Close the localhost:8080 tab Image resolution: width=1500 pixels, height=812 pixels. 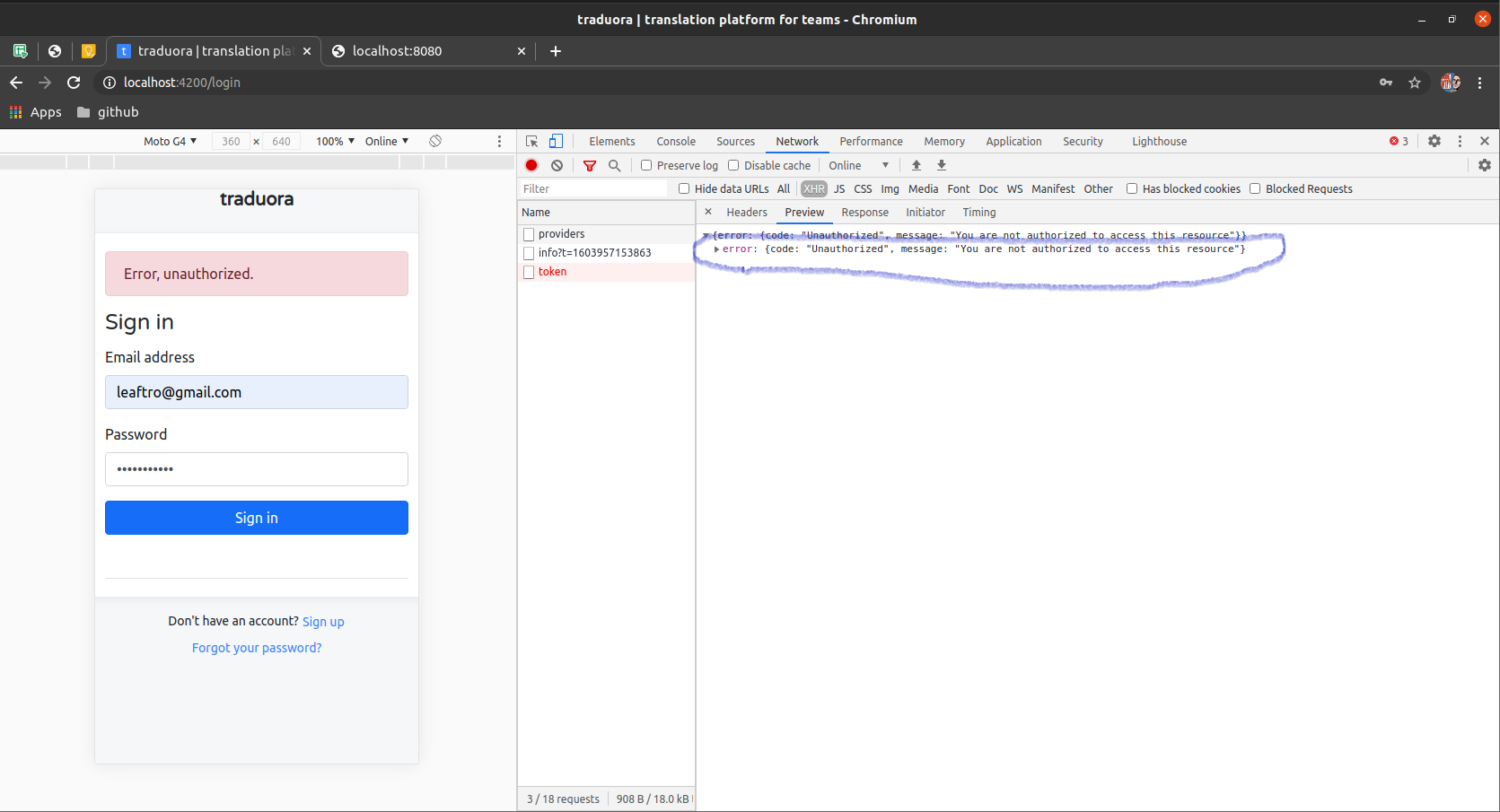[x=522, y=51]
